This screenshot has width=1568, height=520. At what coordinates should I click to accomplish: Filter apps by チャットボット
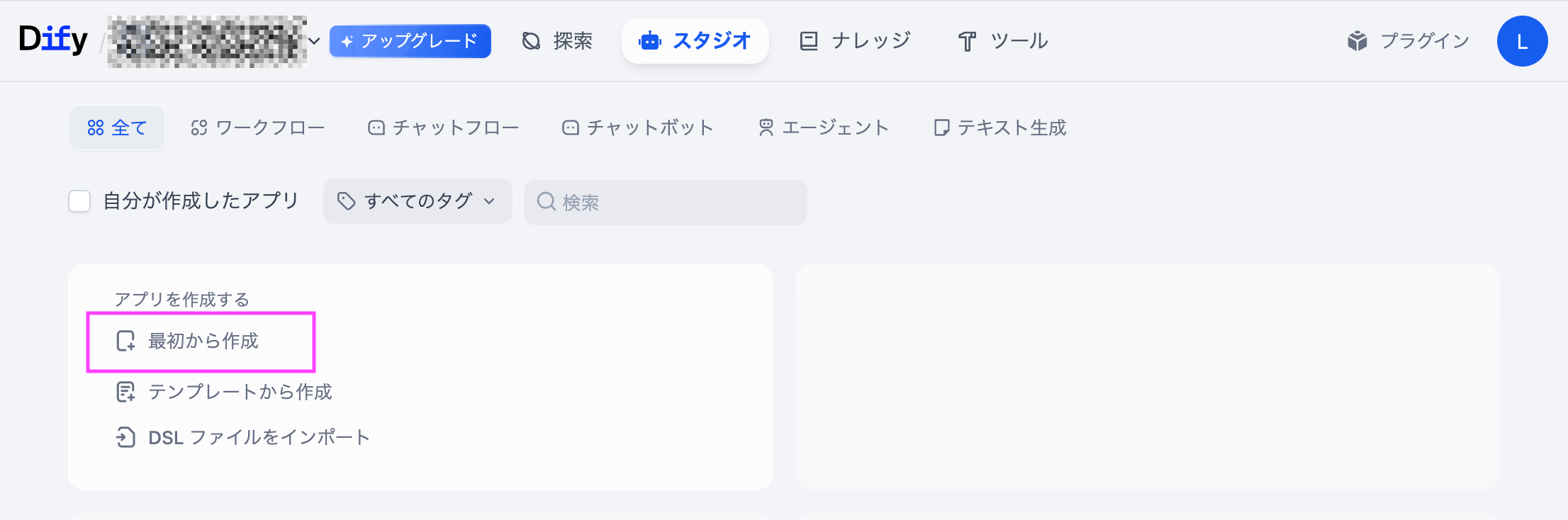click(637, 128)
